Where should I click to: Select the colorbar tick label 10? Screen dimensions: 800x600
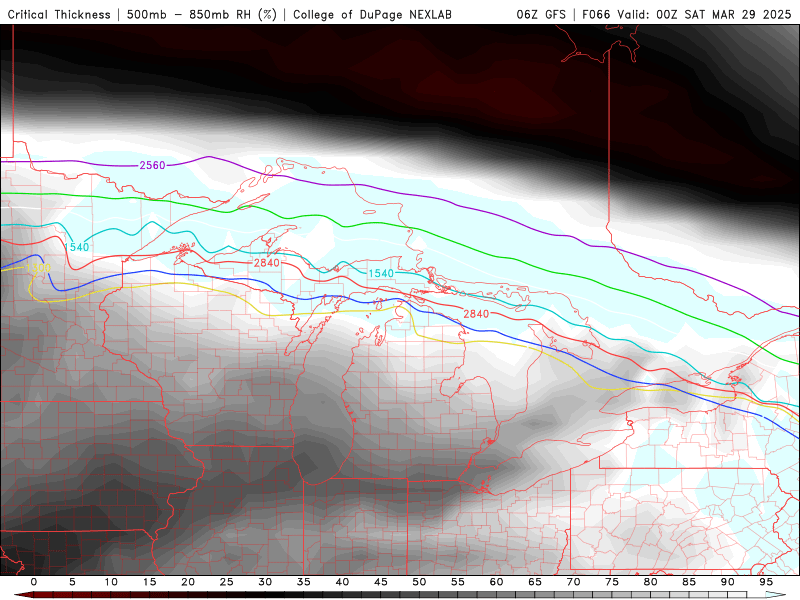click(x=111, y=582)
